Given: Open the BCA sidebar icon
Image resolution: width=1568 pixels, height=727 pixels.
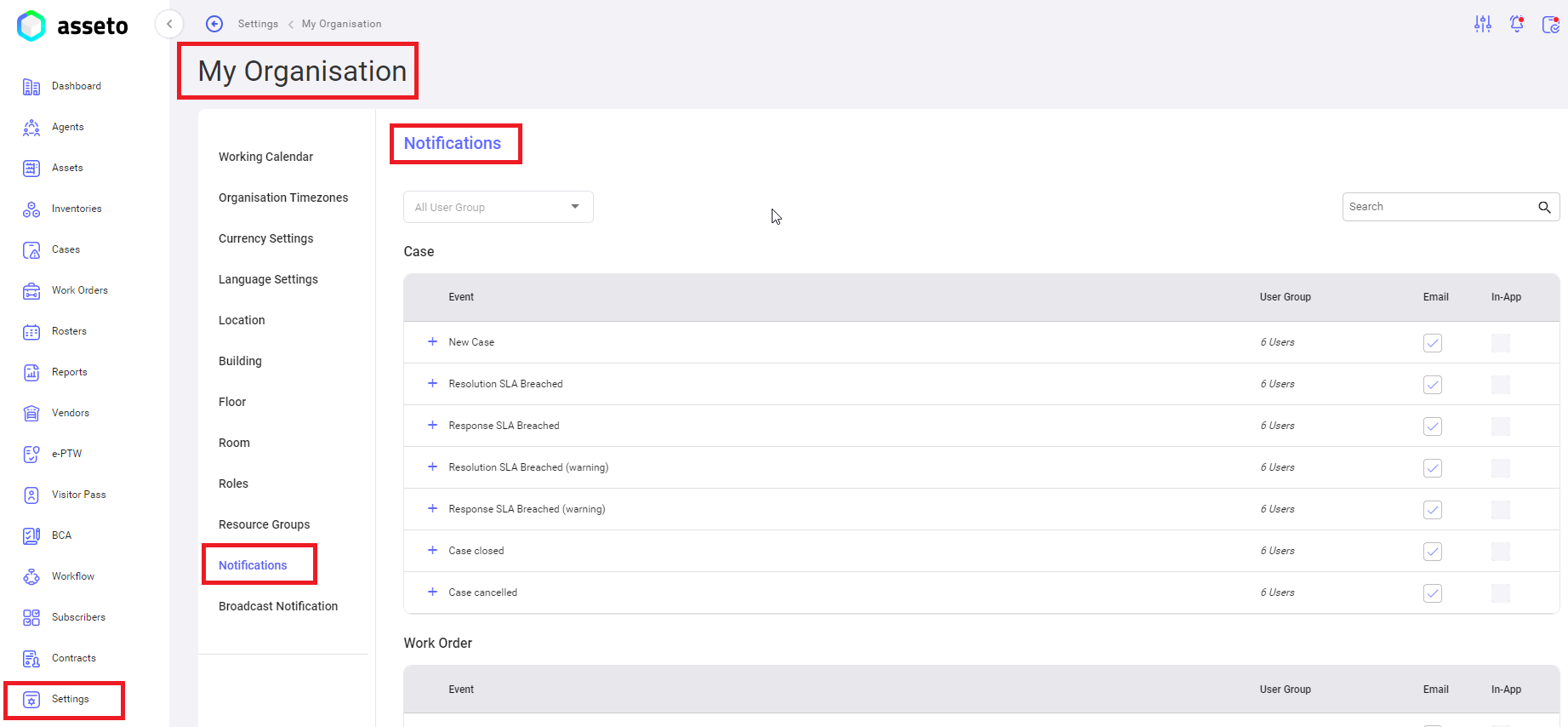Looking at the screenshot, I should click(x=31, y=536).
